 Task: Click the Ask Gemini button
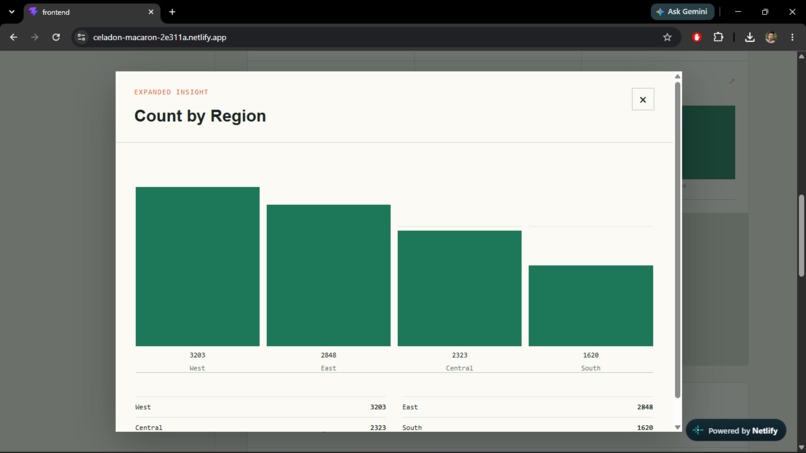tap(683, 11)
